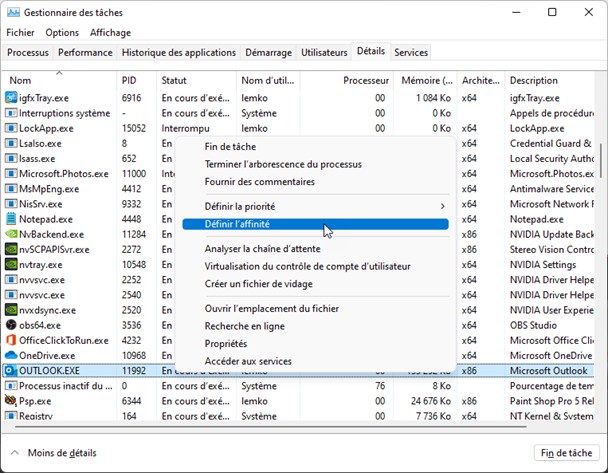Choose Définir l'affinité from context menu
This screenshot has width=608, height=473.
tap(236, 225)
